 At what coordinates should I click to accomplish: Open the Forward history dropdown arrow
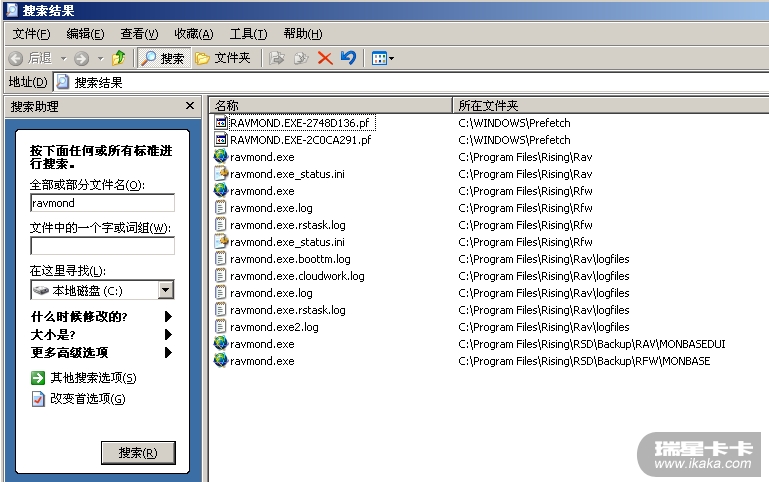click(101, 59)
